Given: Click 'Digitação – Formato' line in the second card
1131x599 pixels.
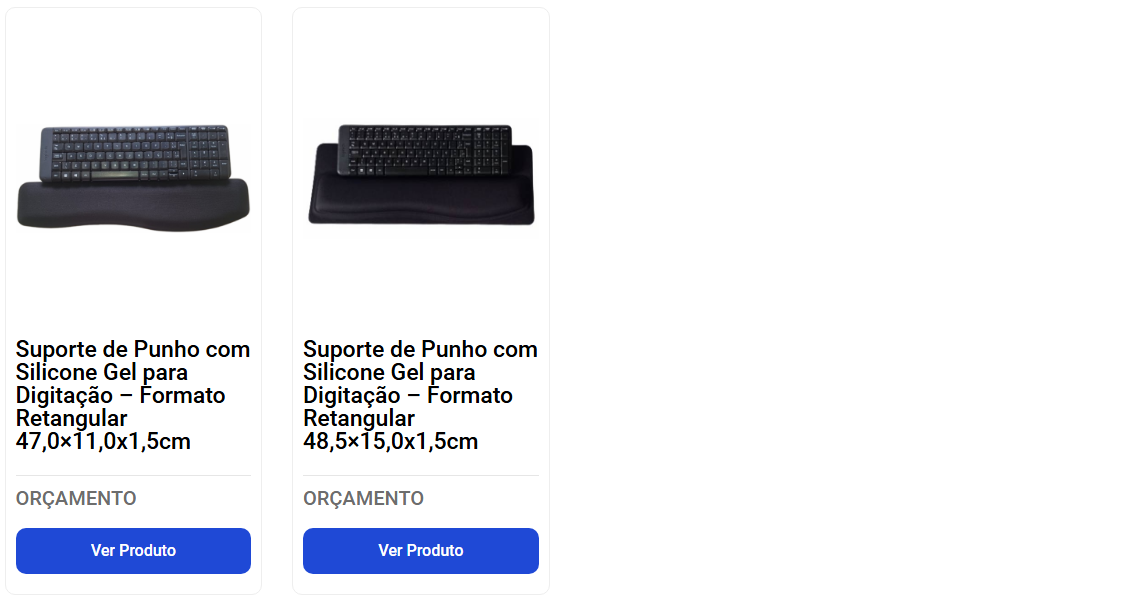Looking at the screenshot, I should pyautogui.click(x=408, y=395).
